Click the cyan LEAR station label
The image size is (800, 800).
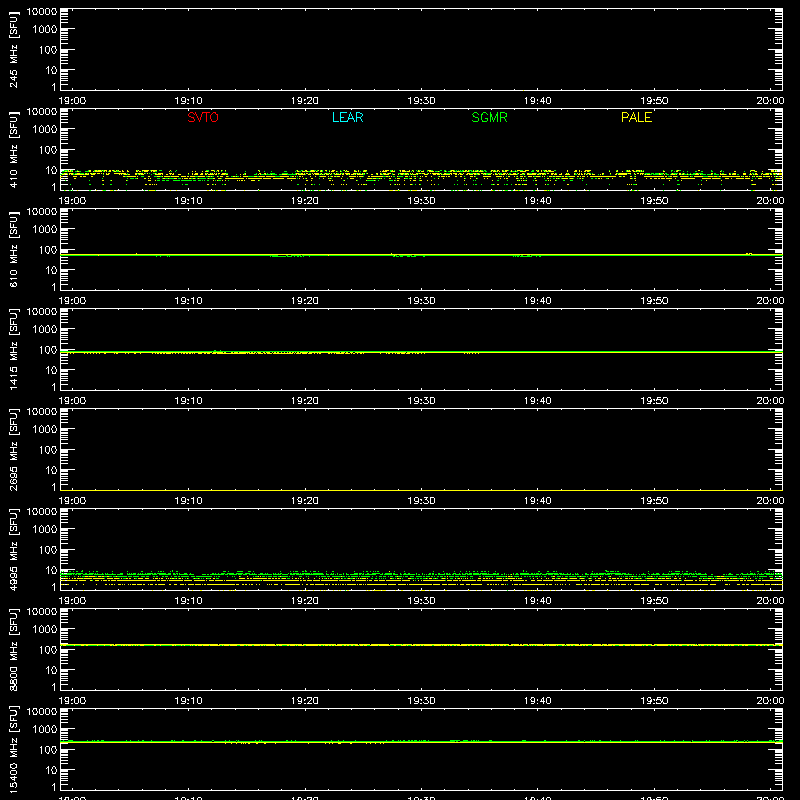[347, 117]
